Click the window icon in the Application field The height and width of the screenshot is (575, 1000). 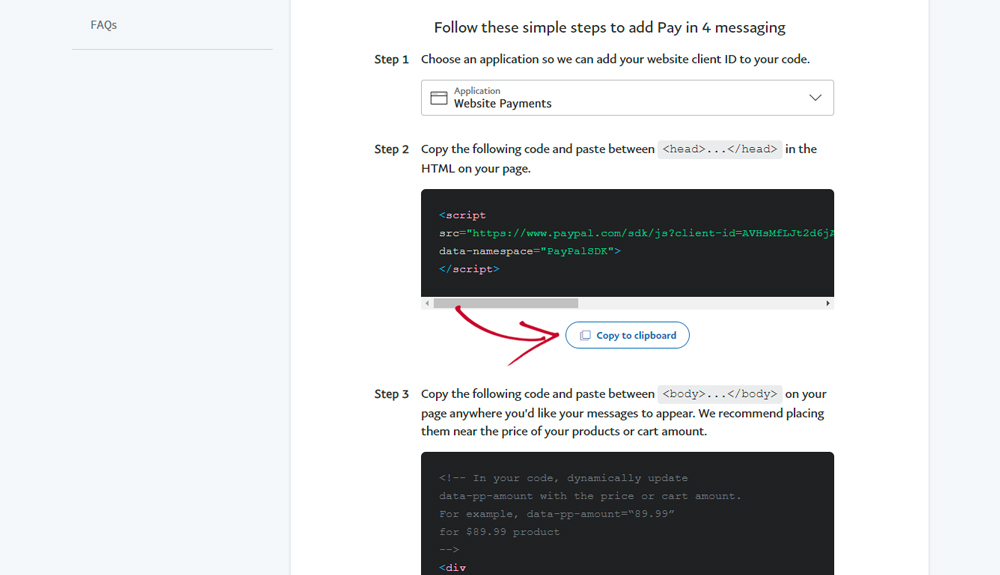[438, 98]
